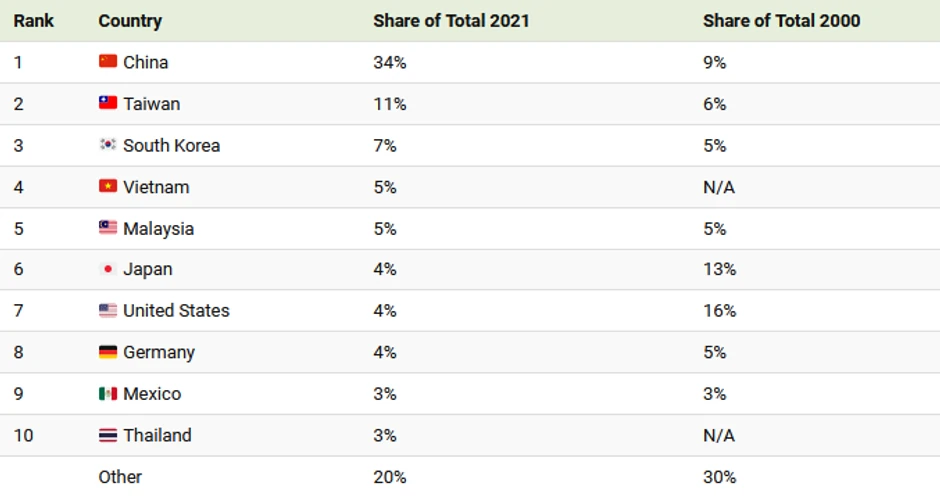
Task: Click the Country column header
Action: [x=130, y=20]
